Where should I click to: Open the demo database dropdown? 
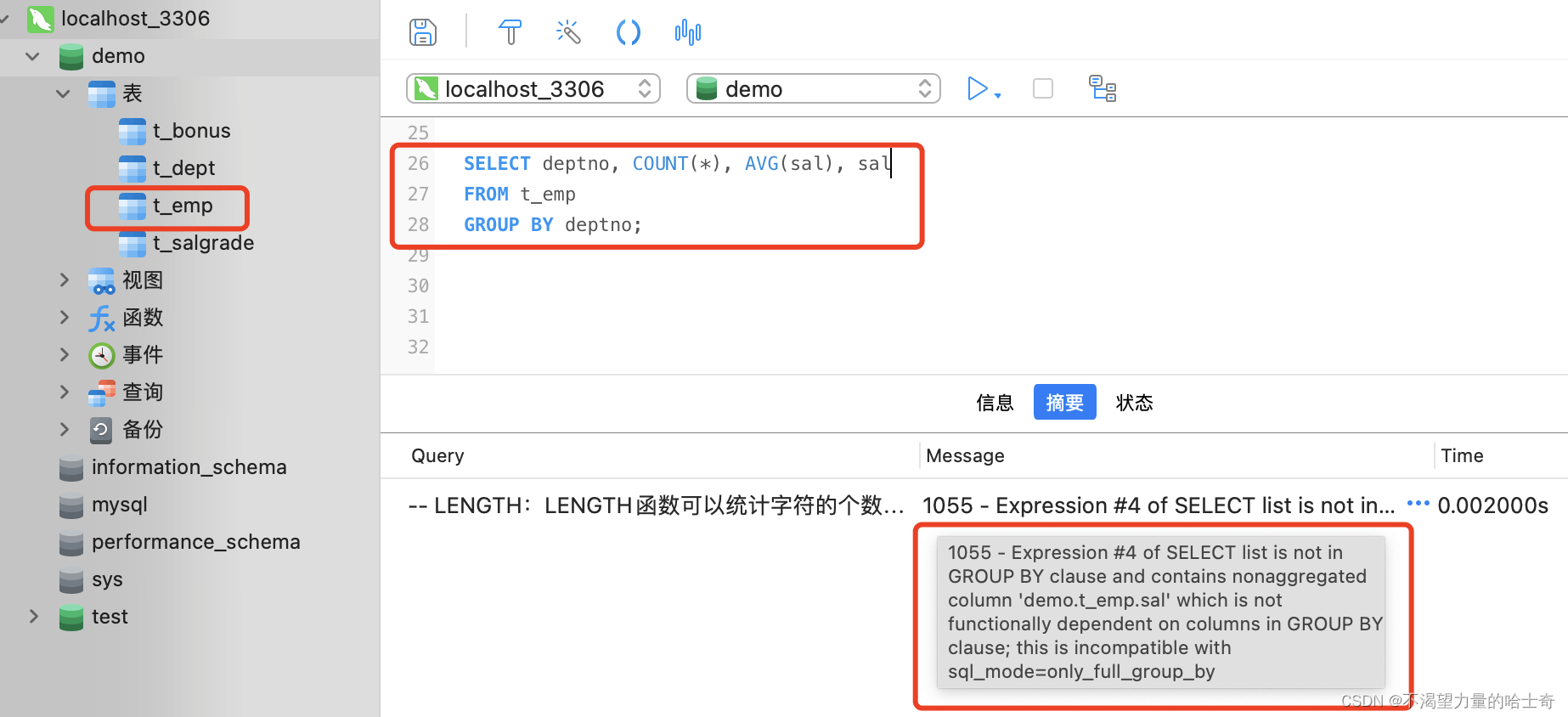click(813, 88)
